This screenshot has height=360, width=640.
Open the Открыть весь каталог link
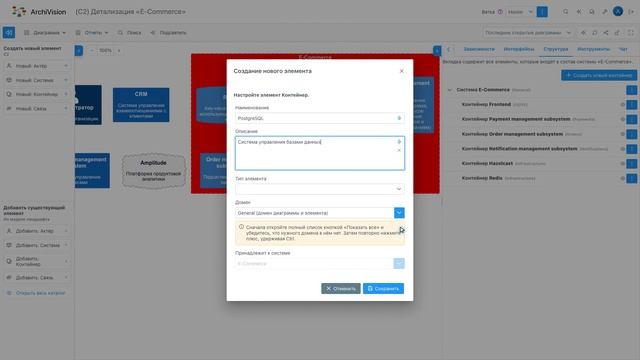coord(37,293)
